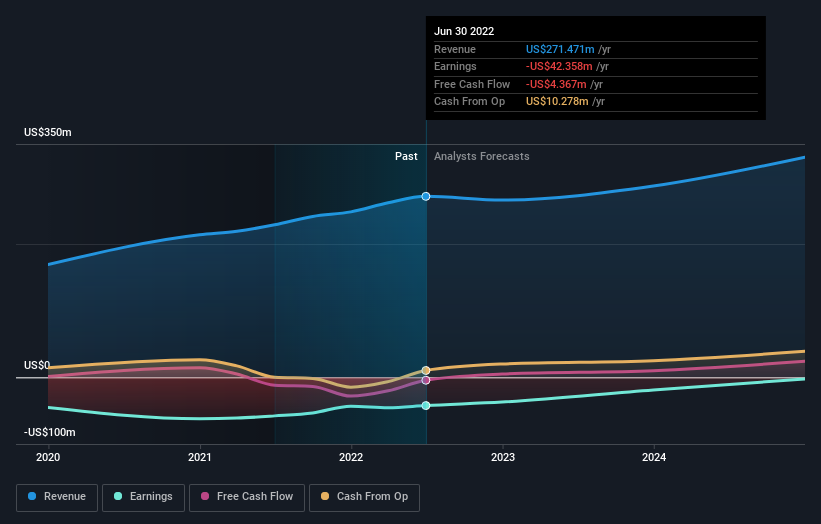Toggle the Free Cash Flow legend button
The height and width of the screenshot is (524, 821).
point(247,497)
